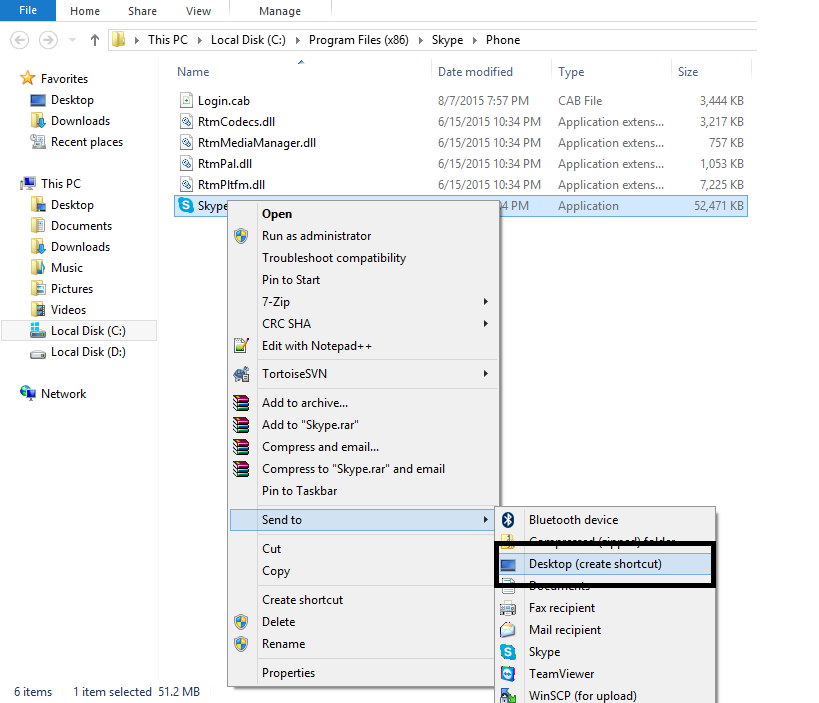Viewport: 819px width, 703px height.
Task: Open the Manage ribbon tab
Action: 280,11
